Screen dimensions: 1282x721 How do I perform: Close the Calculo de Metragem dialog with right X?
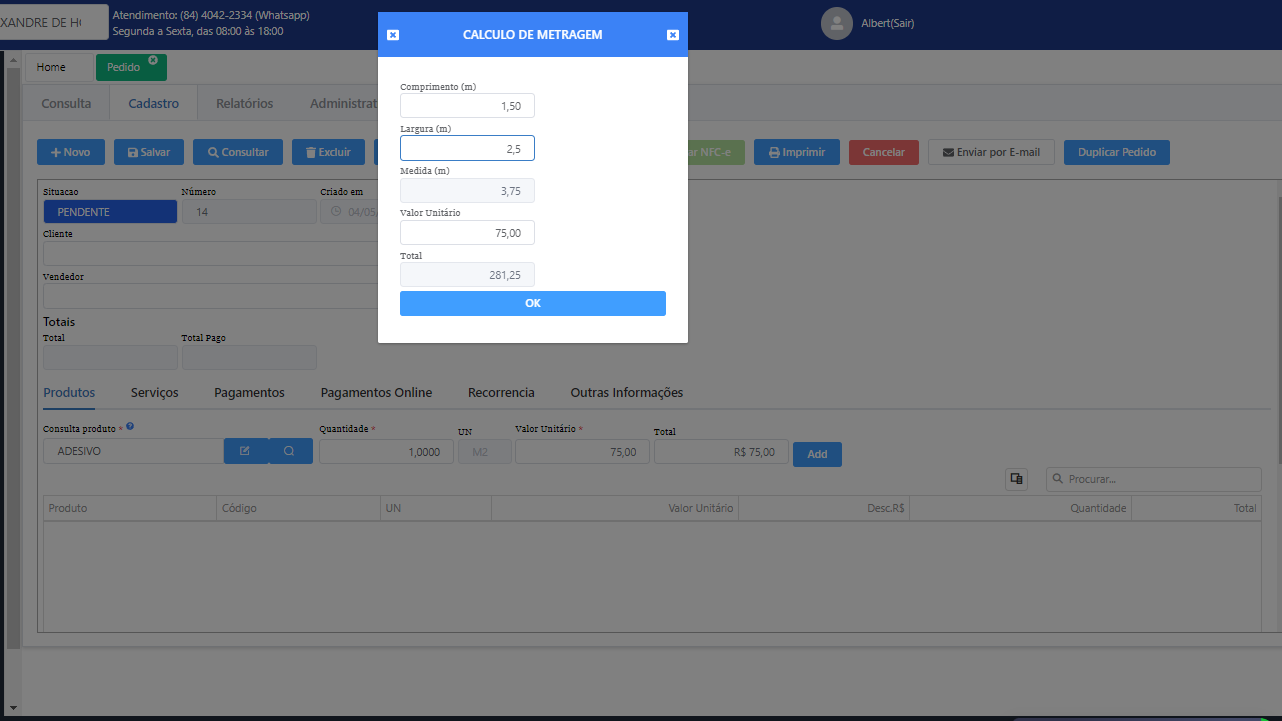(x=673, y=35)
